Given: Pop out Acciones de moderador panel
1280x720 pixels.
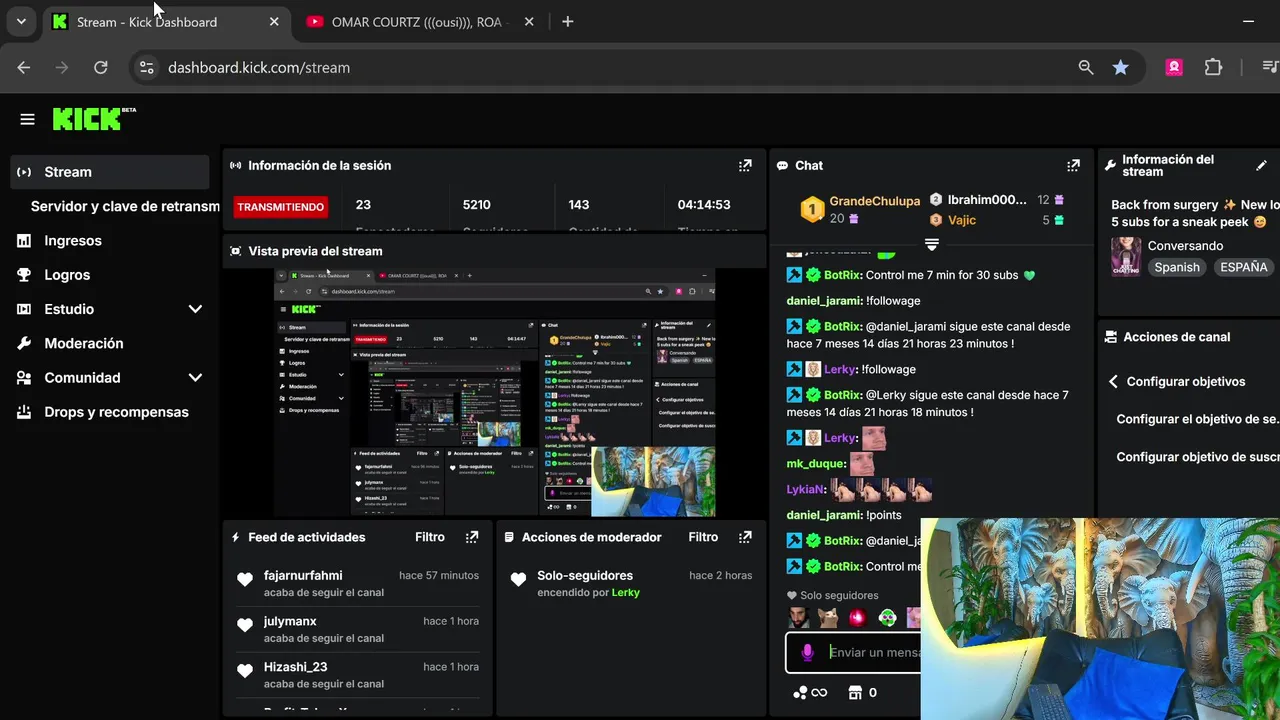Looking at the screenshot, I should point(745,537).
